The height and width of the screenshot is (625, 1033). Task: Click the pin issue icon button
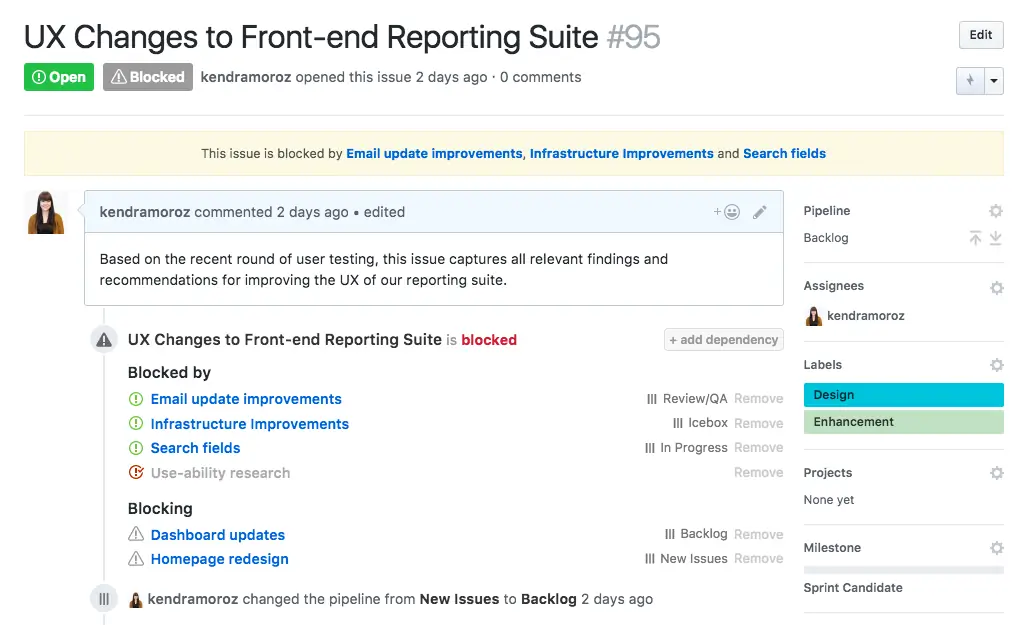tap(970, 81)
